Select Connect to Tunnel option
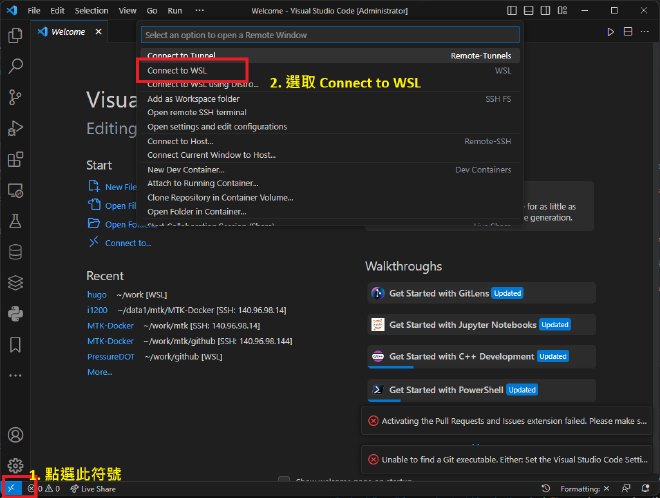The image size is (660, 498). tap(330, 56)
